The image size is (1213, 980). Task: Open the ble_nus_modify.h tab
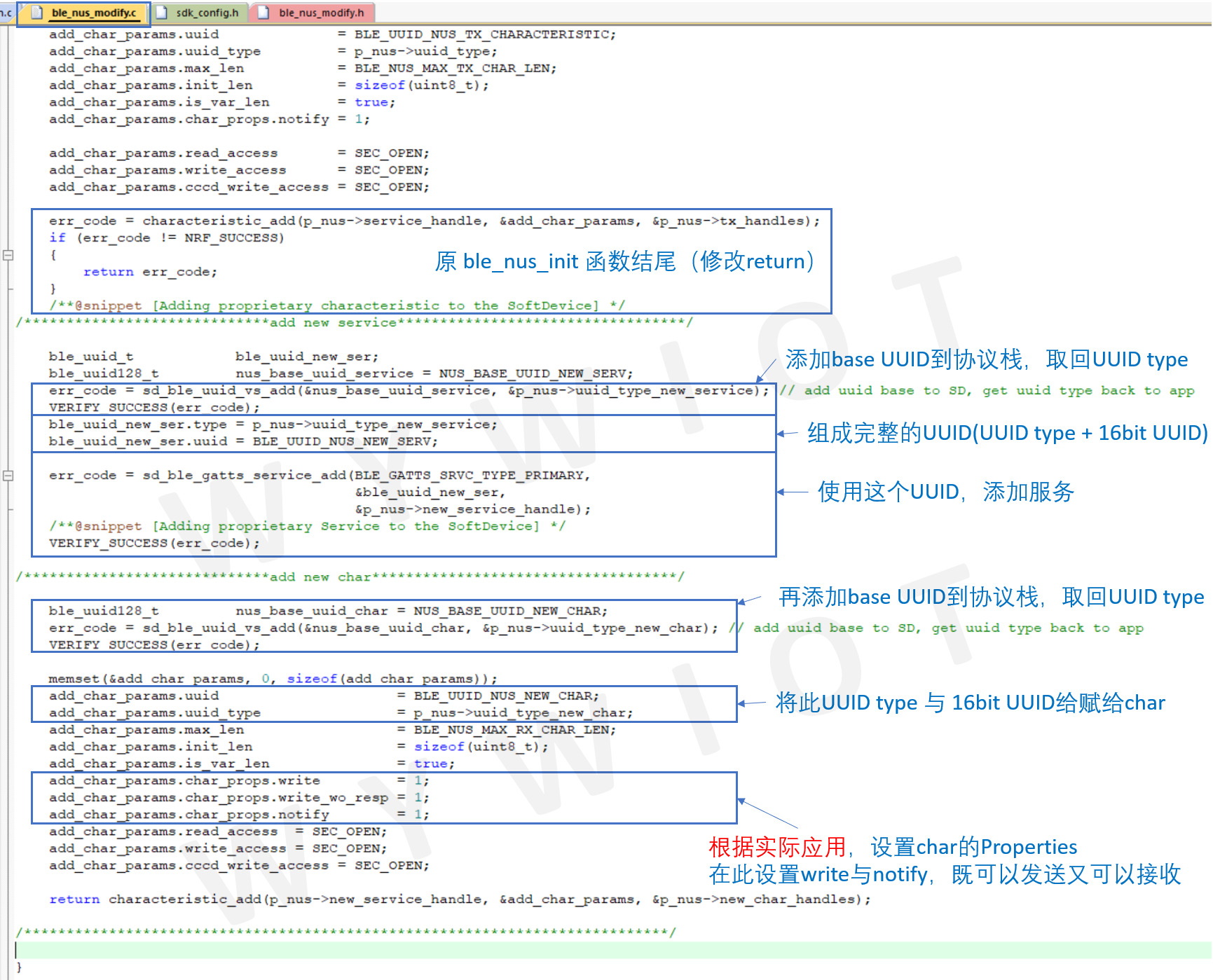313,13
